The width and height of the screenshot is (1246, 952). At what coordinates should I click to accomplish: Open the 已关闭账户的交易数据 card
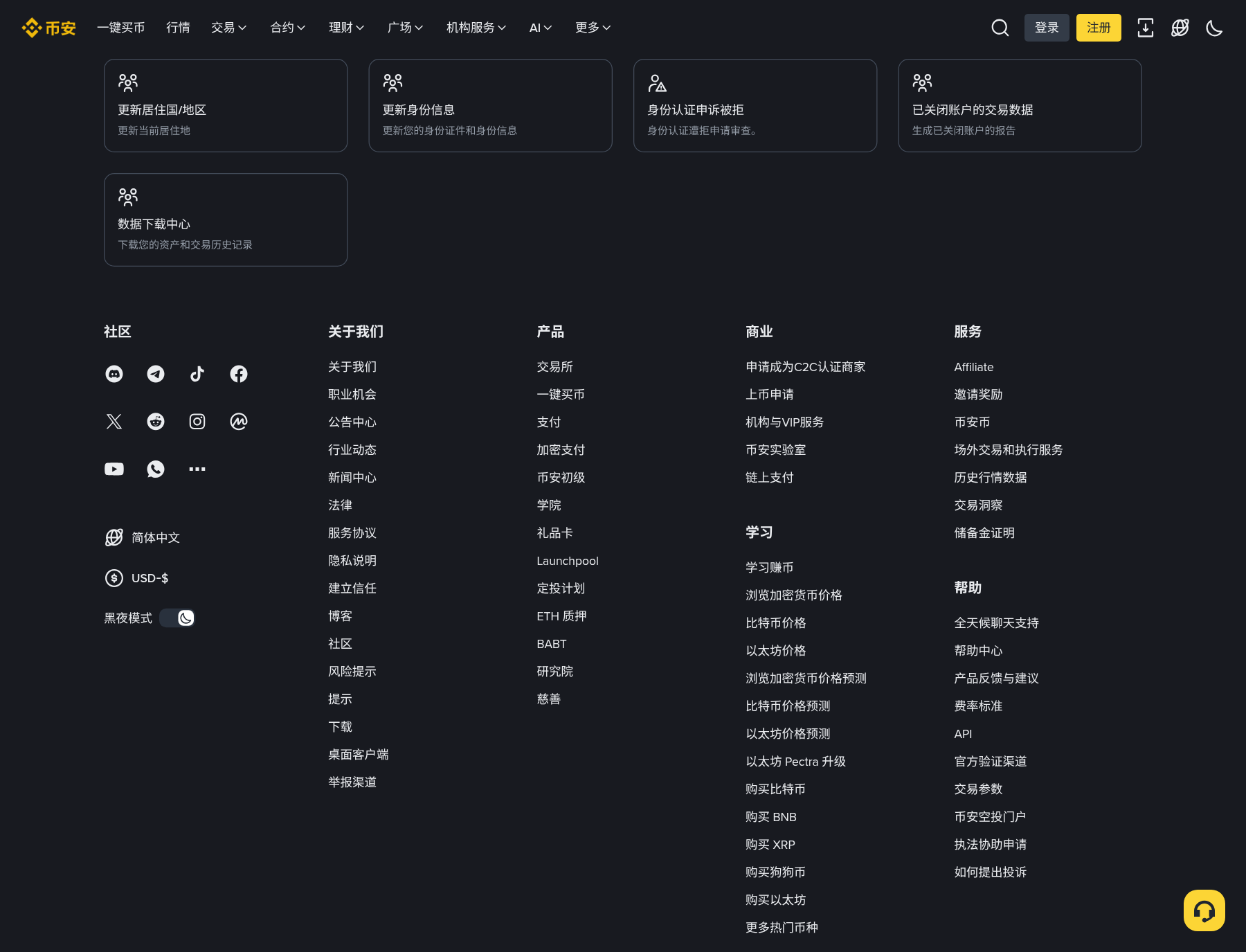pyautogui.click(x=1020, y=105)
